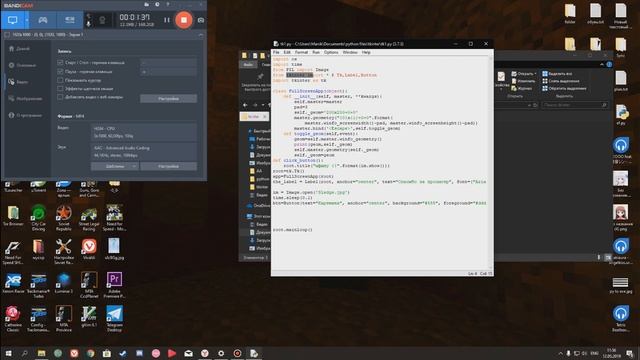Screen dimensions: 640x360
Task: Select OneDrive in File Explorer navigation pane
Action: 259,205
